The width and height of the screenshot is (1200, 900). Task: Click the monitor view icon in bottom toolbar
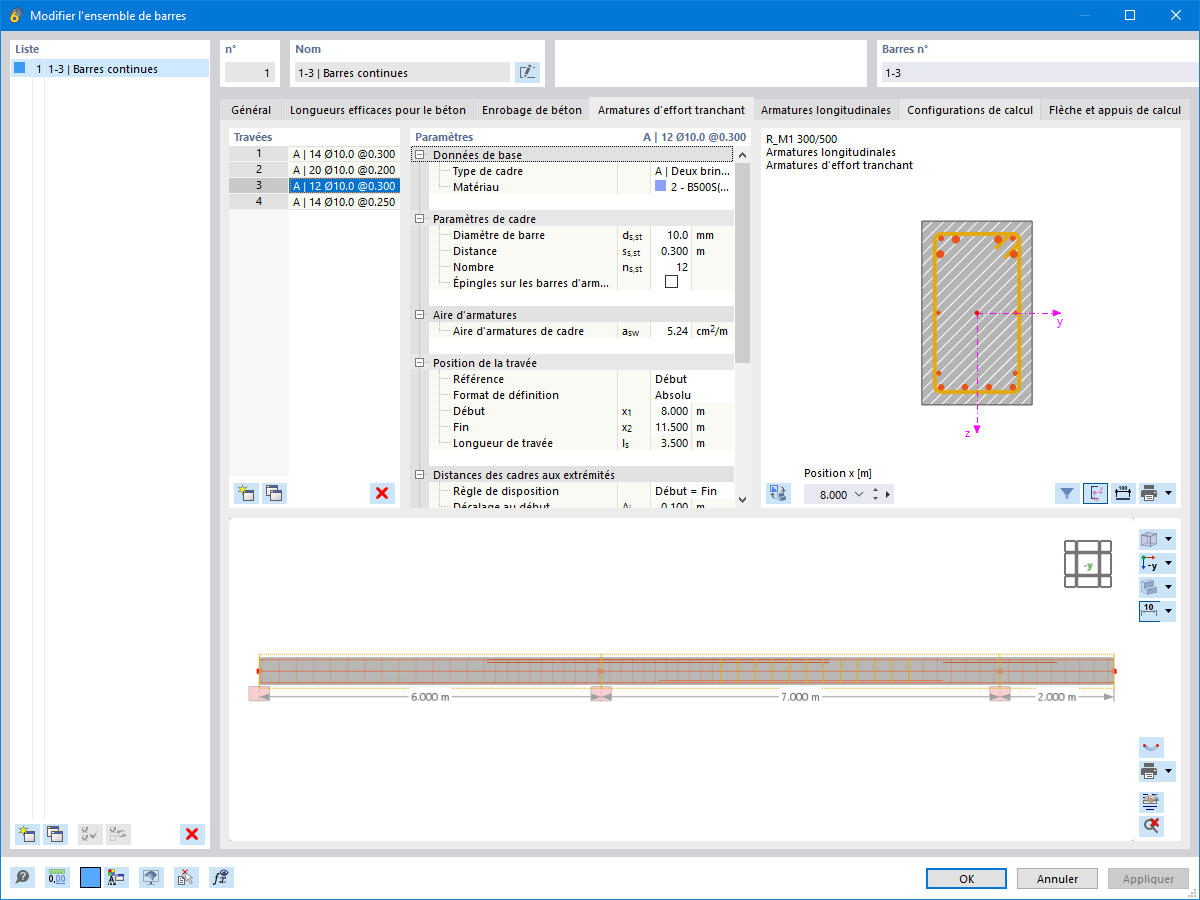pyautogui.click(x=151, y=878)
